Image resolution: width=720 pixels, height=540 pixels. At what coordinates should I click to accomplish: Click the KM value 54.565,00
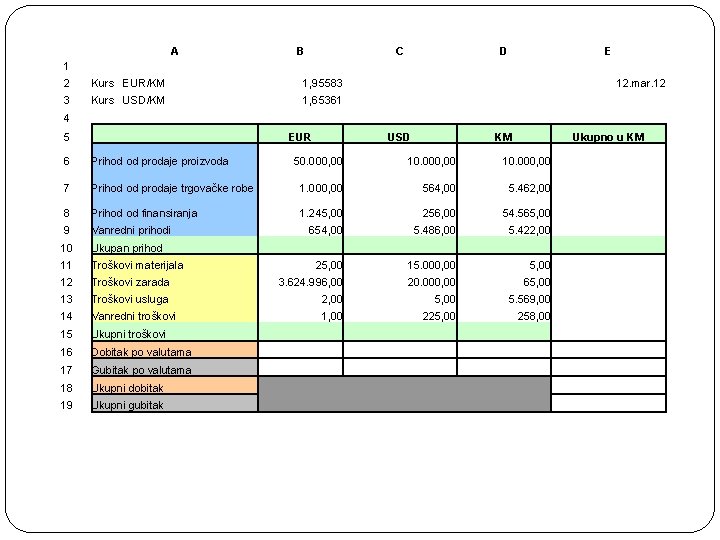pyautogui.click(x=526, y=213)
